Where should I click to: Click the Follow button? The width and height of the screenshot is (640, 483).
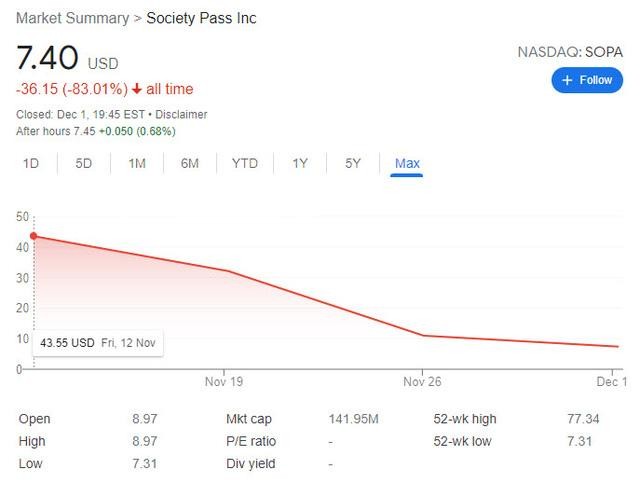[x=587, y=80]
